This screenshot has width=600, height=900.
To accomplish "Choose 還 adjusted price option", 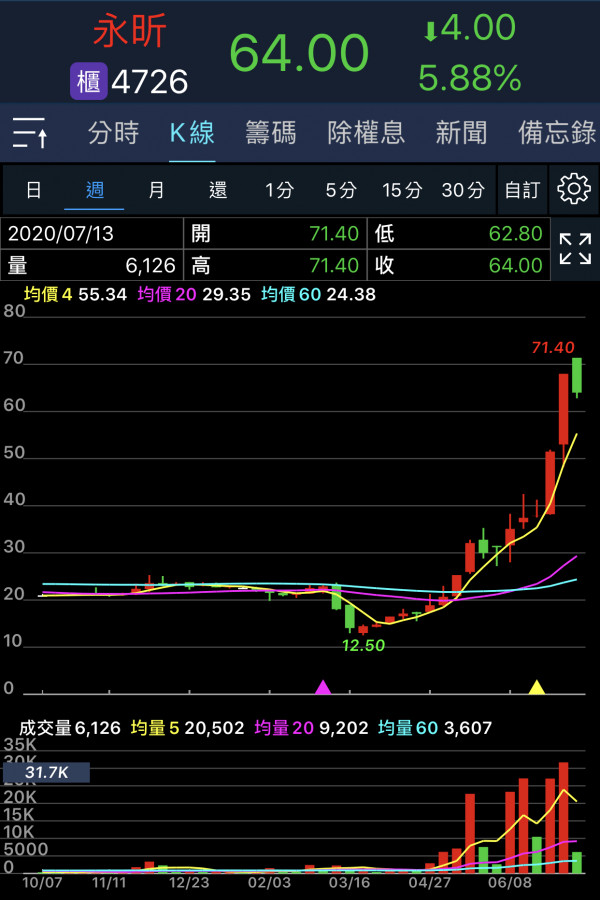I will point(218,190).
